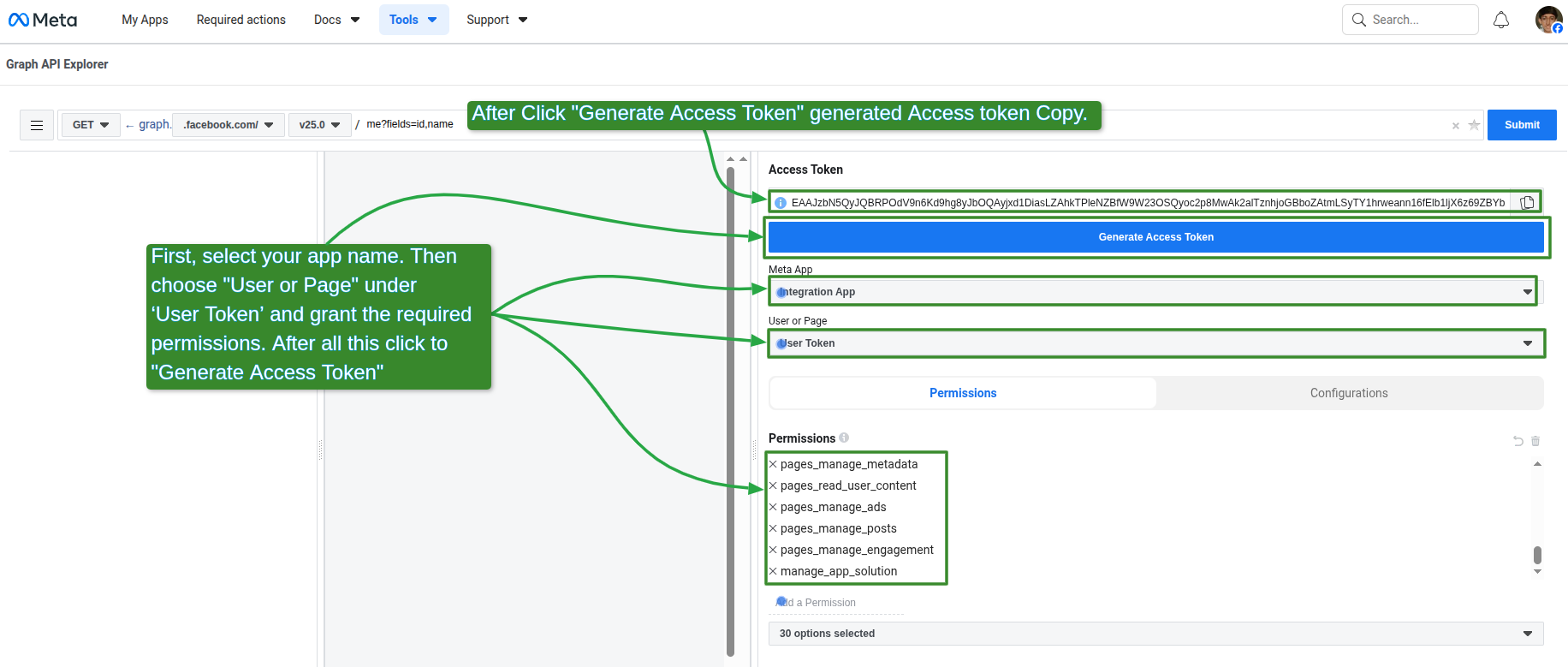Open the user profile avatar
The width and height of the screenshot is (1568, 667).
point(1548,20)
